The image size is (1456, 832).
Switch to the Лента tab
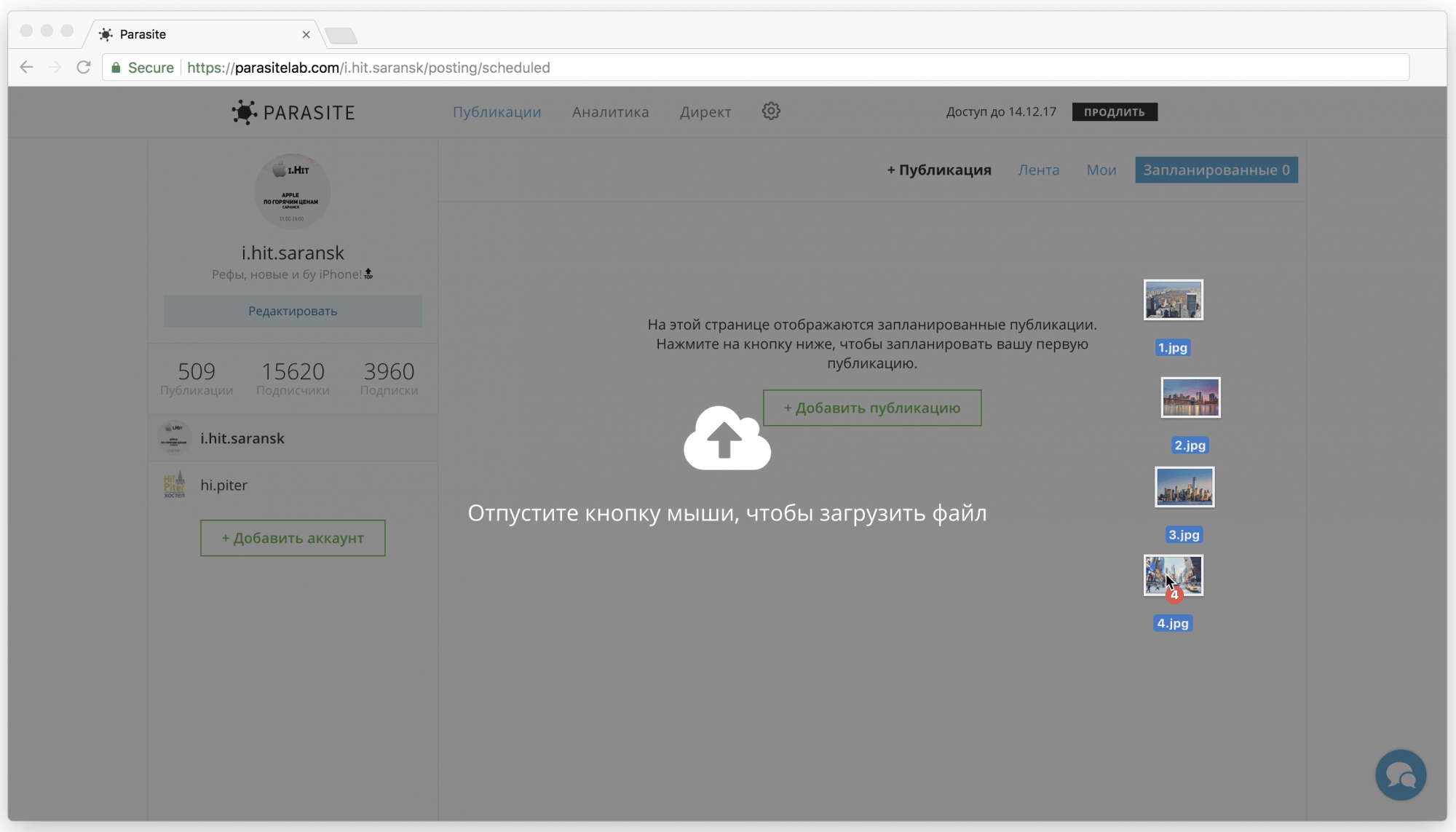pos(1038,170)
